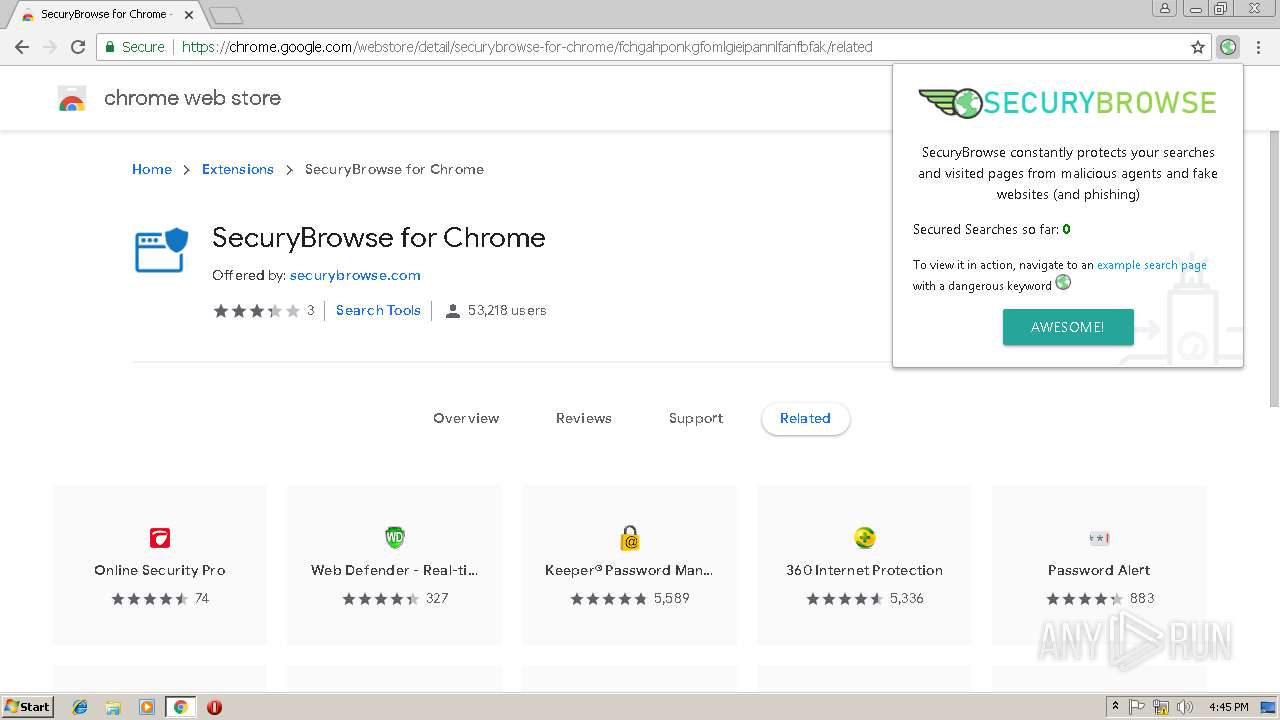Open Online Security Pro card title

(160, 570)
